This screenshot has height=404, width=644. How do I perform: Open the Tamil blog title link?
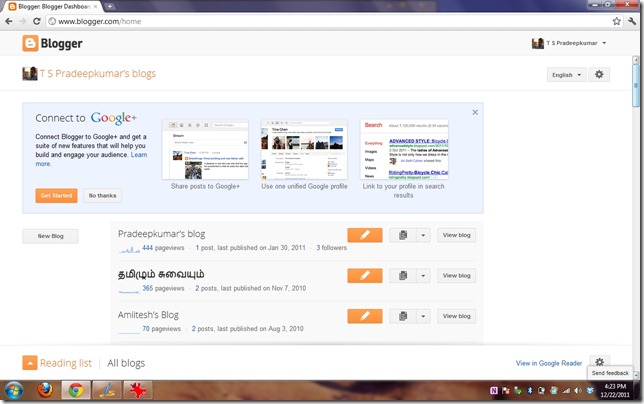(x=161, y=274)
